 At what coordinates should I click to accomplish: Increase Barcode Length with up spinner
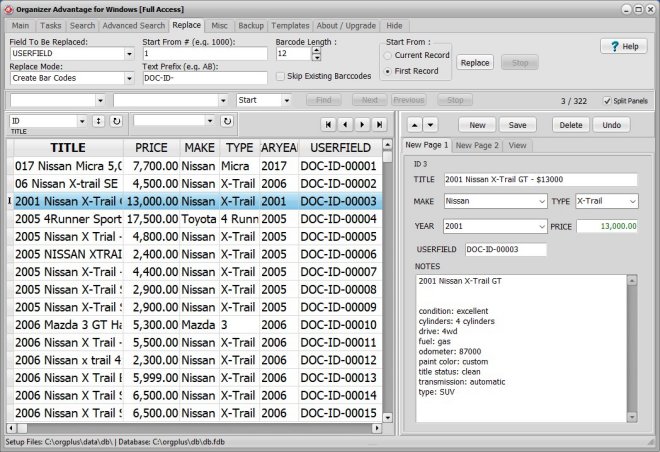[317, 50]
